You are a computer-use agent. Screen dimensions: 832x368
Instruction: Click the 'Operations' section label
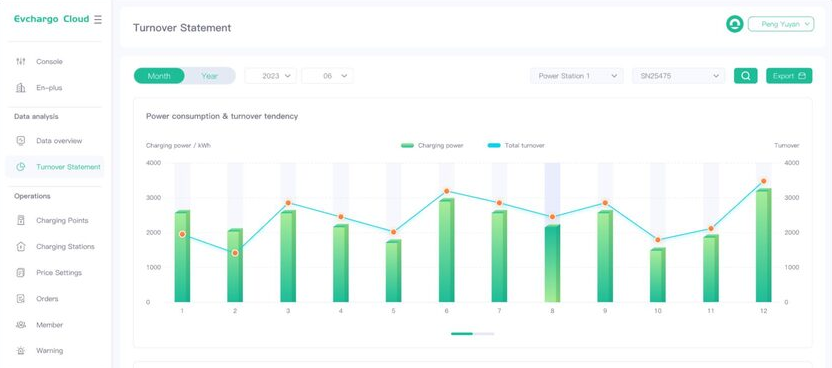pos(32,196)
